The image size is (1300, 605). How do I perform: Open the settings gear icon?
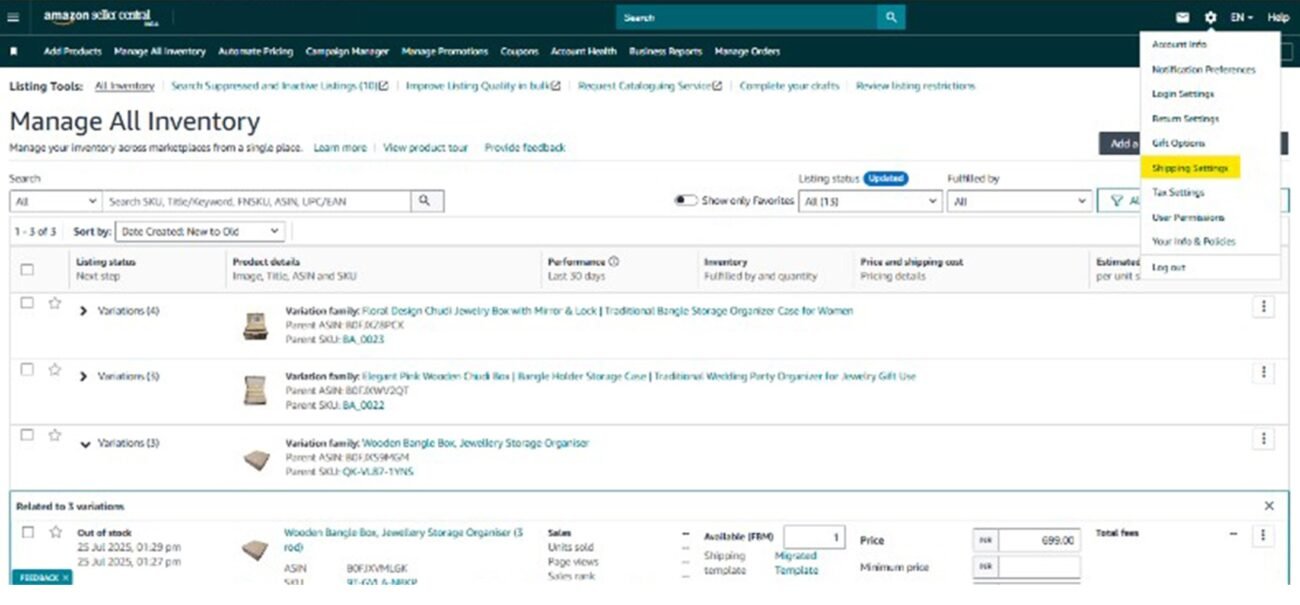(x=1211, y=18)
